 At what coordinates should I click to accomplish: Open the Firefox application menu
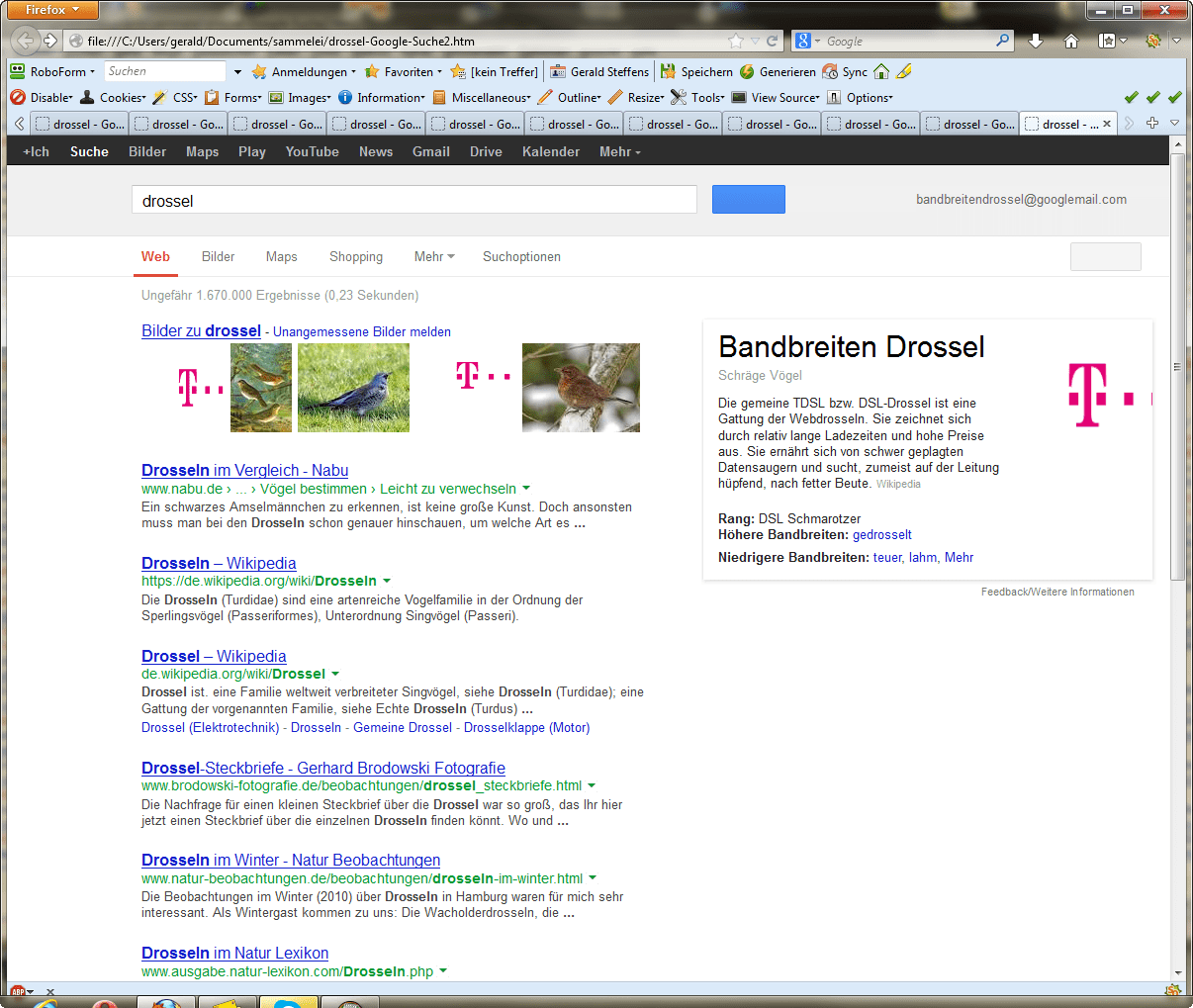(x=54, y=10)
